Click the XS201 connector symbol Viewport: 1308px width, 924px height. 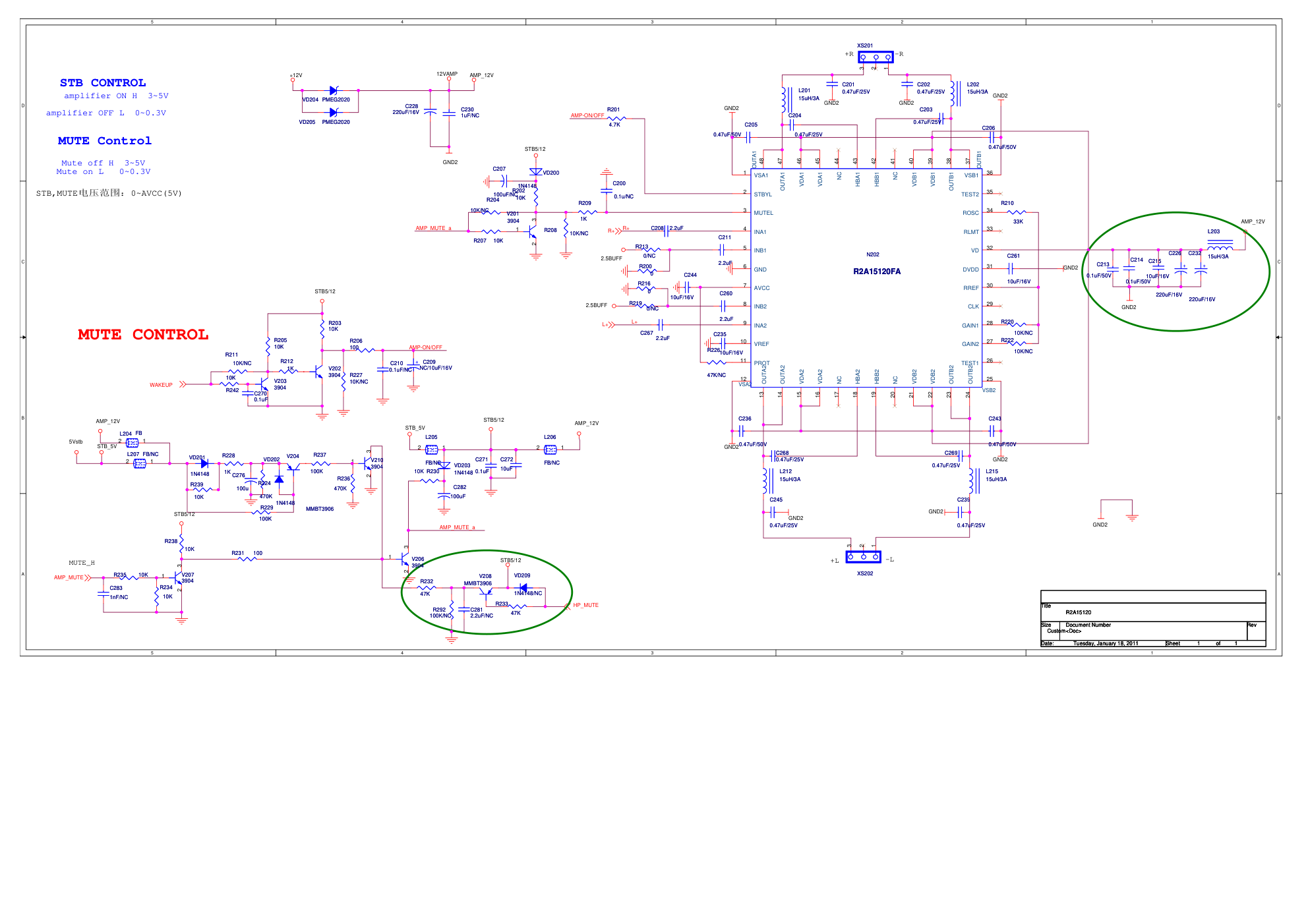876,57
